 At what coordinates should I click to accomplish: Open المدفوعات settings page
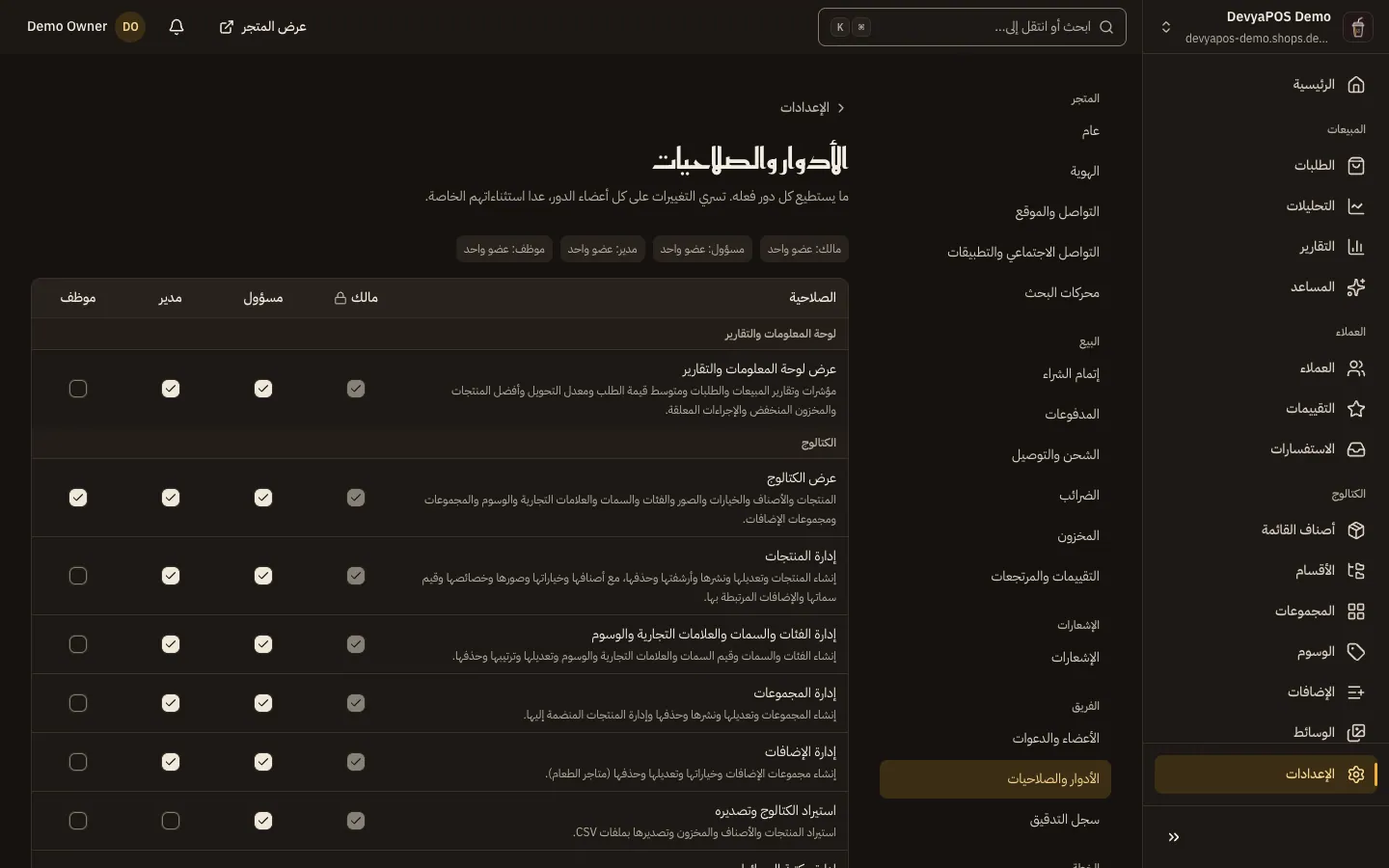(995, 415)
